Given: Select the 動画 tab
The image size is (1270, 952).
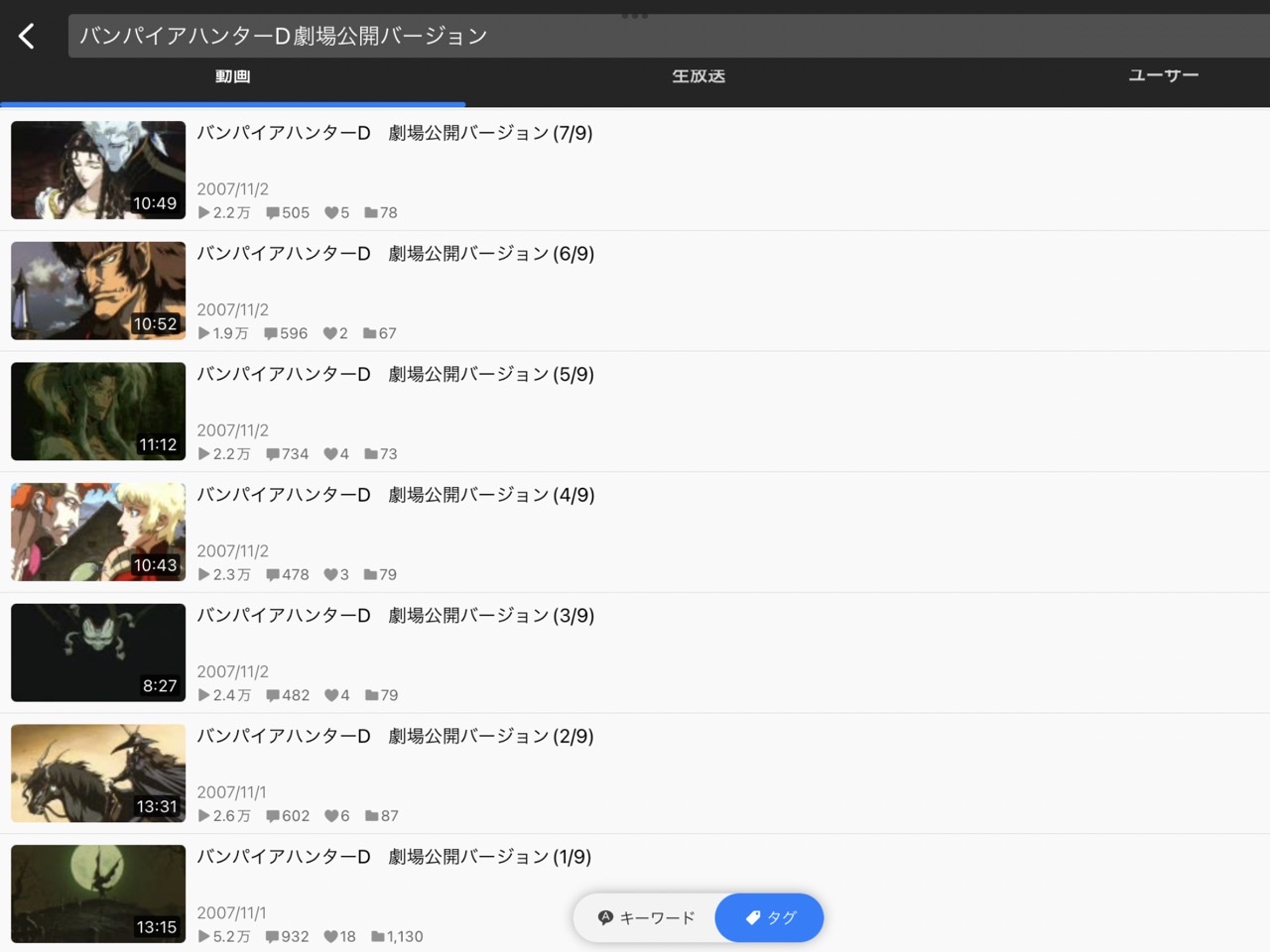Looking at the screenshot, I should coord(232,76).
